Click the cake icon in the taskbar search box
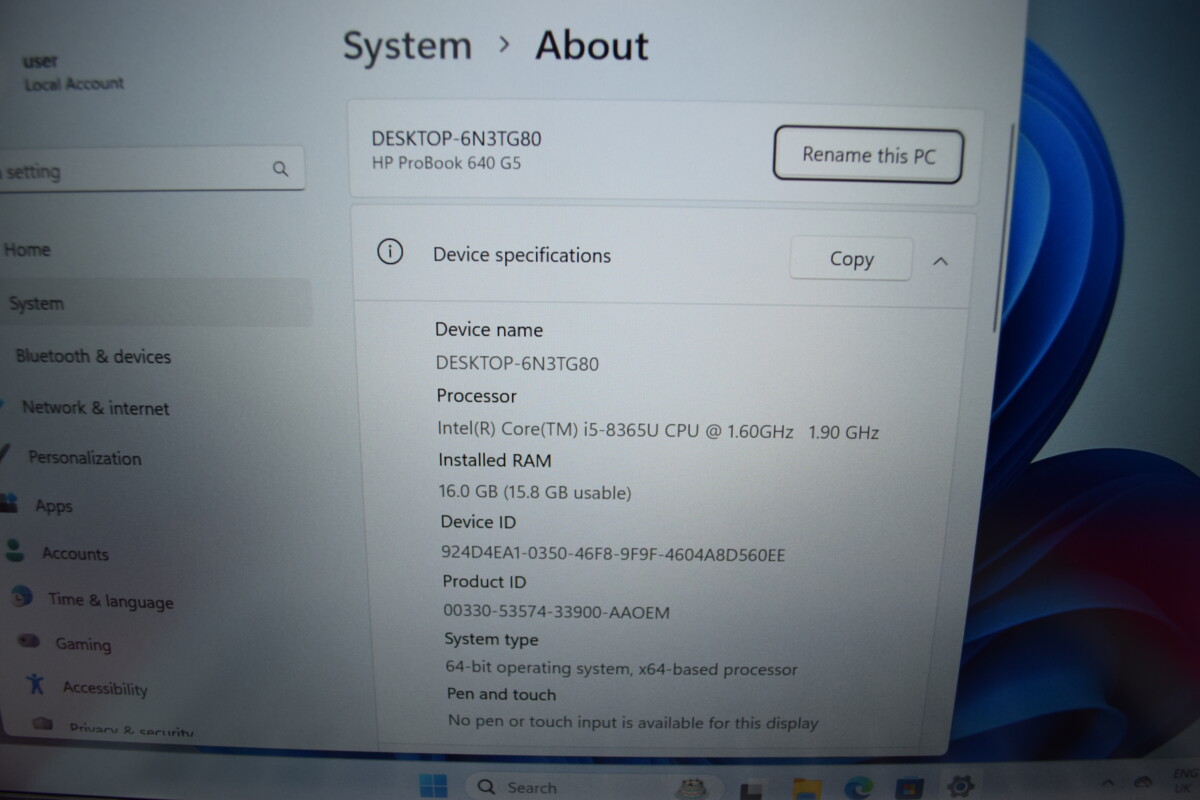 click(692, 789)
